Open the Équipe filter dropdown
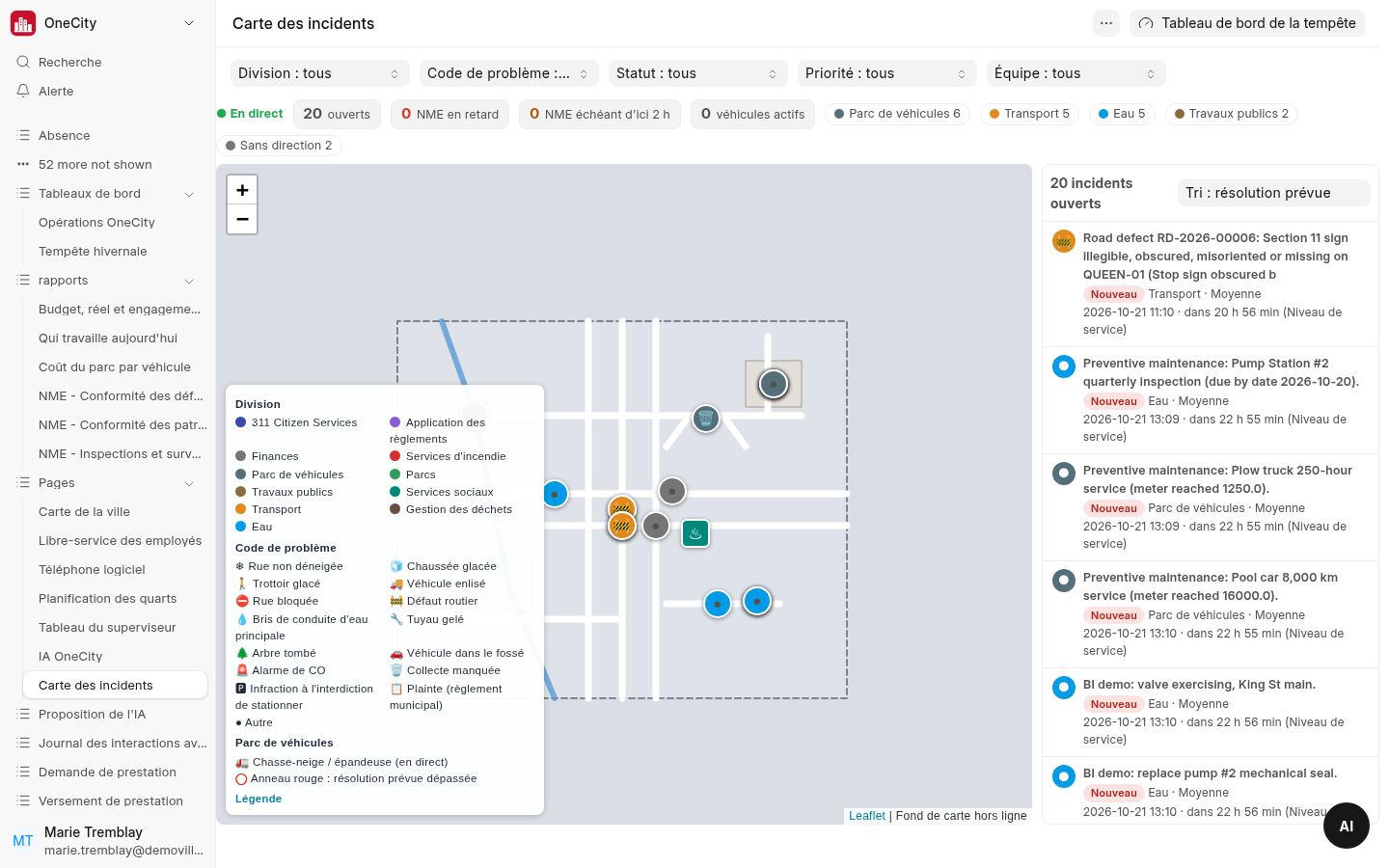1389x868 pixels. pyautogui.click(x=1076, y=73)
